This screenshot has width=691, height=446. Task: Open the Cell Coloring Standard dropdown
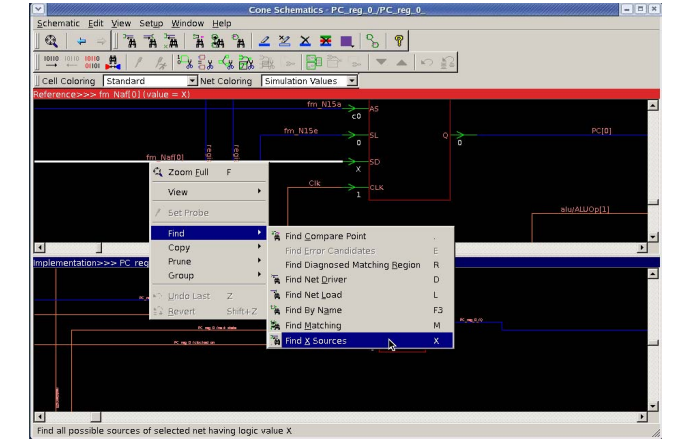pos(150,81)
